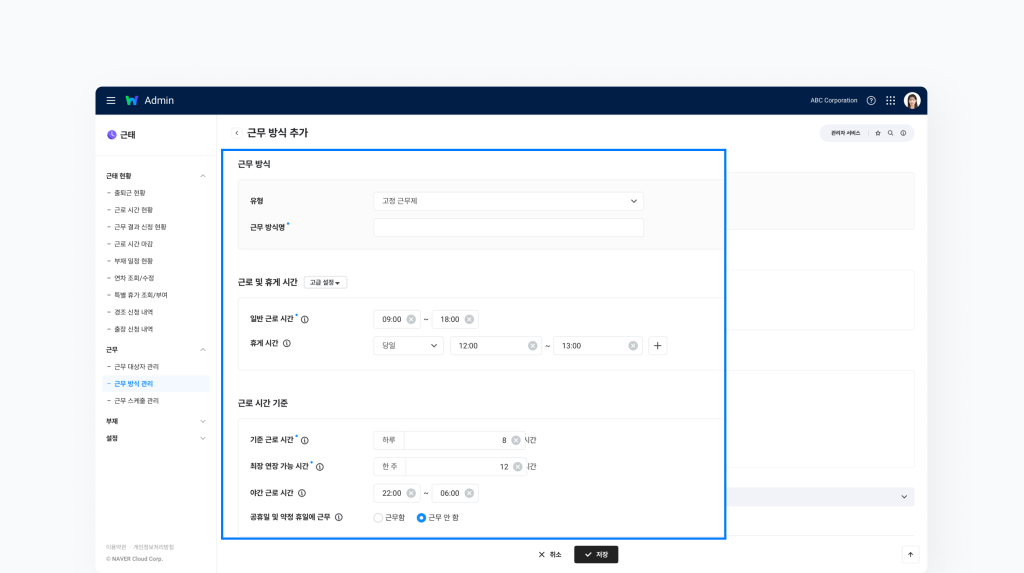Screen dimensions: 1024x573
Task: Clear the 09:00 start time value
Action: [x=411, y=320]
